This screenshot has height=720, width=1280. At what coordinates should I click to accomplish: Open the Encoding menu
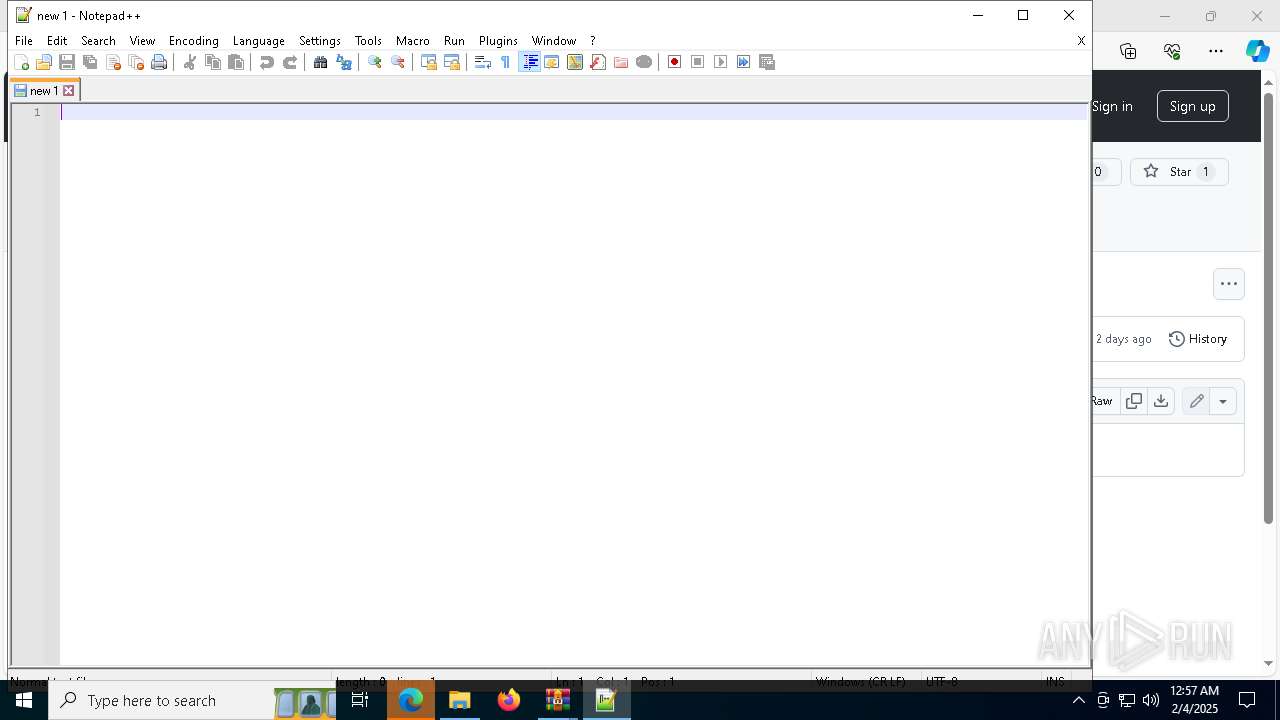point(194,41)
